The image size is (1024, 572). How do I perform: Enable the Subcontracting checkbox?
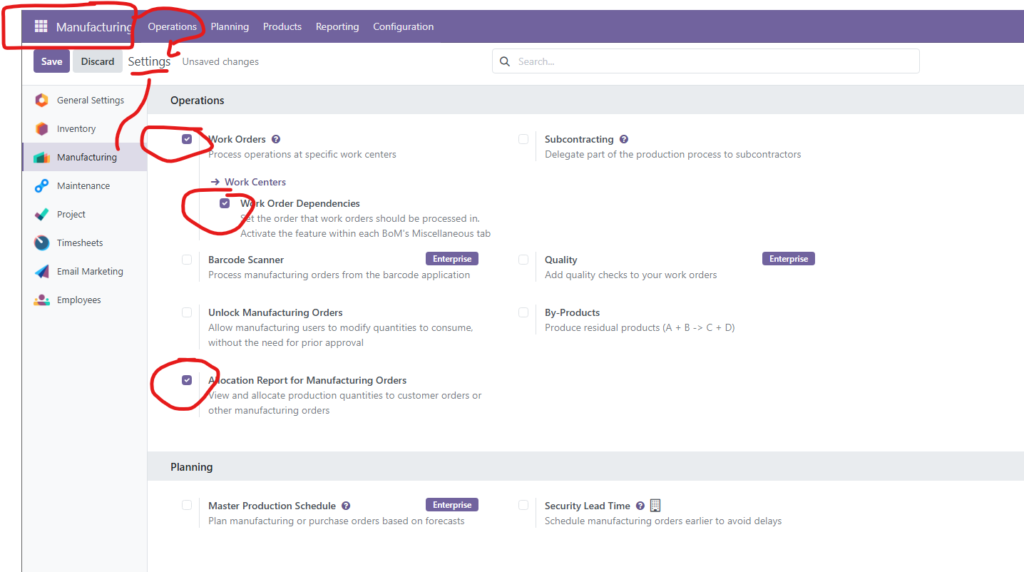click(524, 140)
